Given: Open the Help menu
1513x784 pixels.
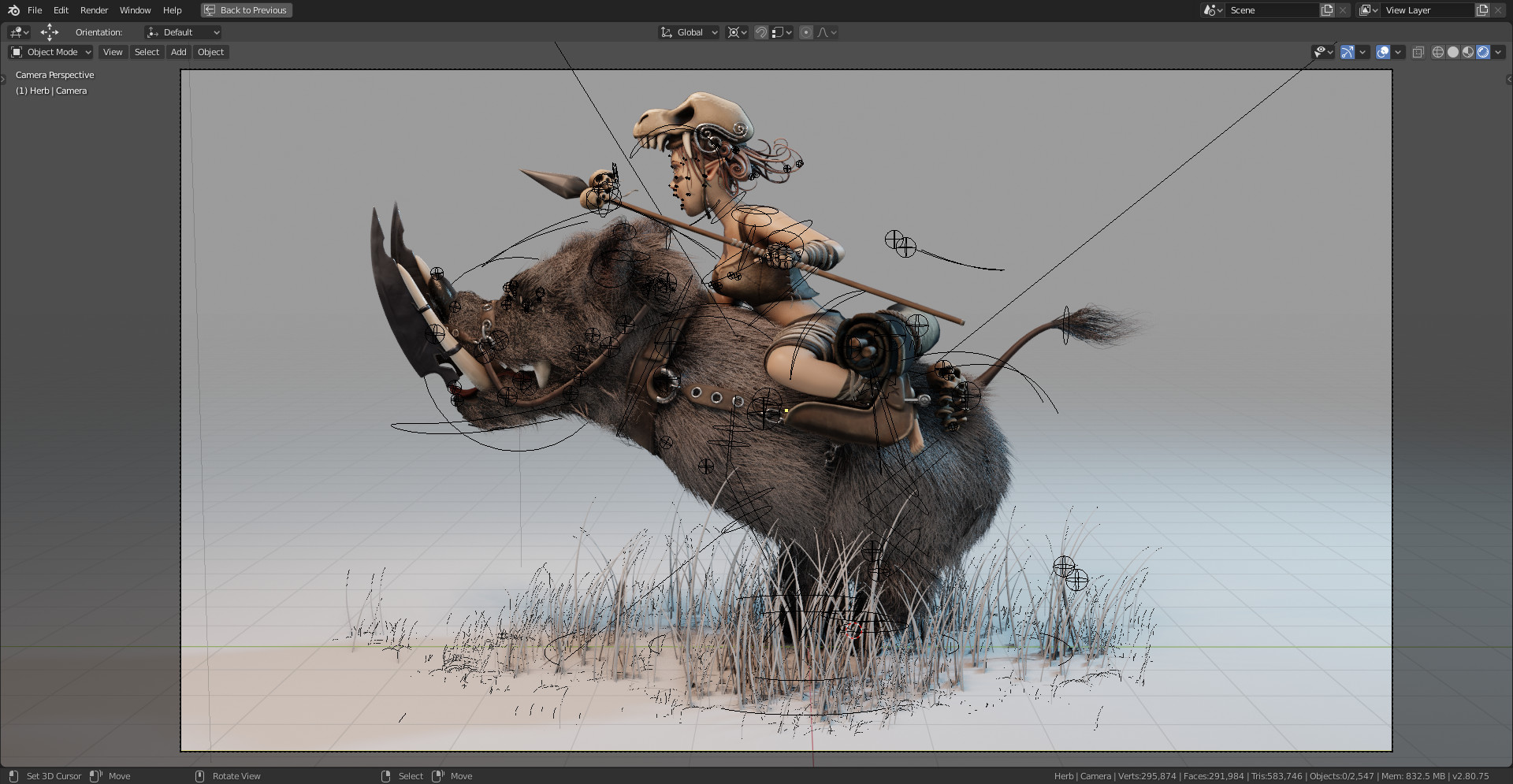Looking at the screenshot, I should click(172, 10).
